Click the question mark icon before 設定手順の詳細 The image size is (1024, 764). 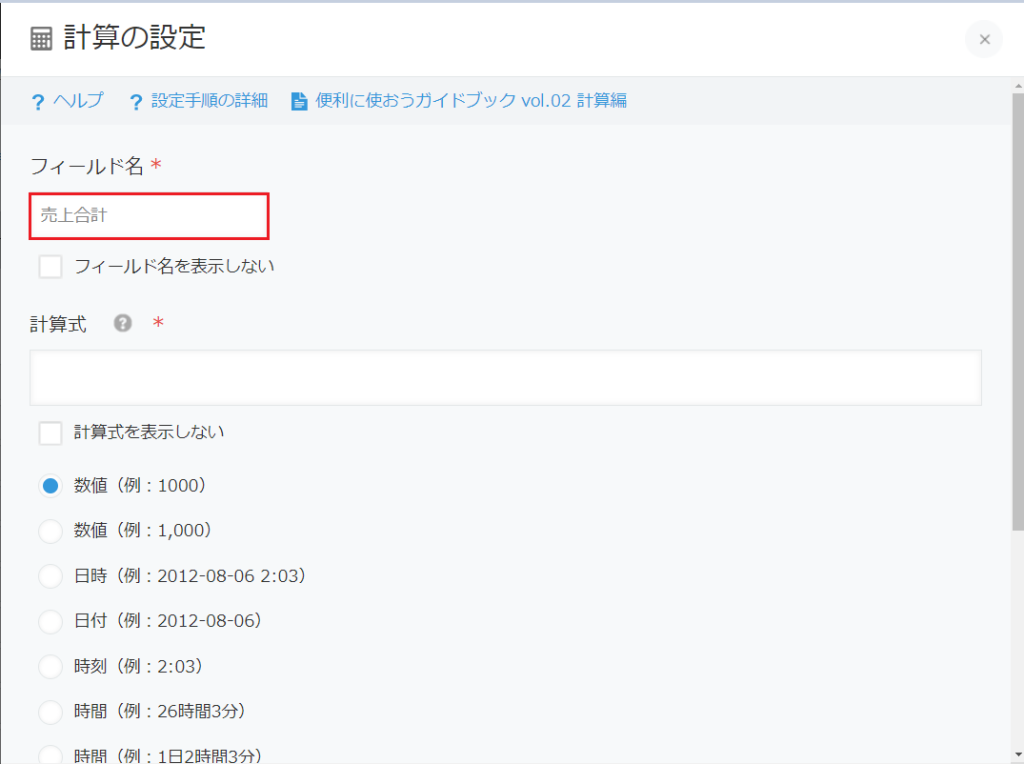(x=136, y=102)
